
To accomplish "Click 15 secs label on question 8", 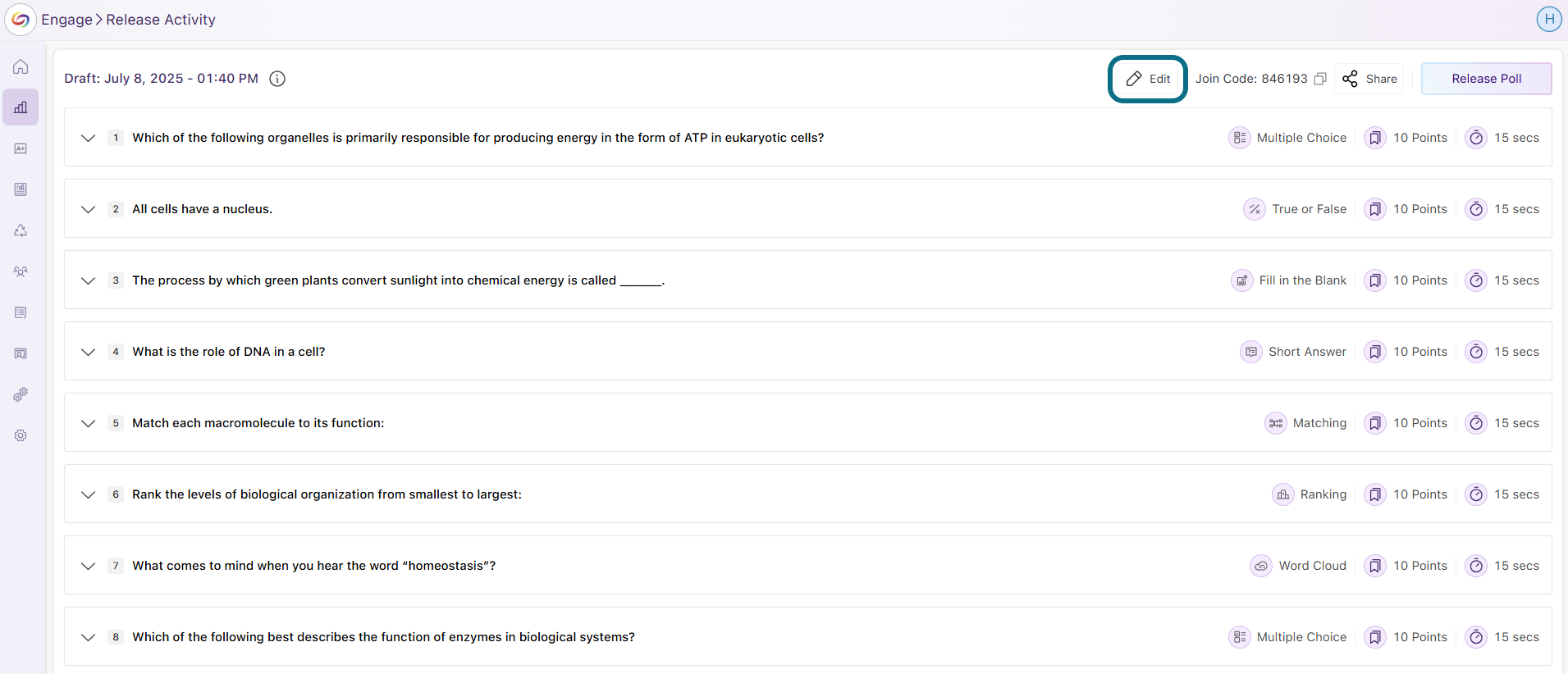I will 1516,637.
